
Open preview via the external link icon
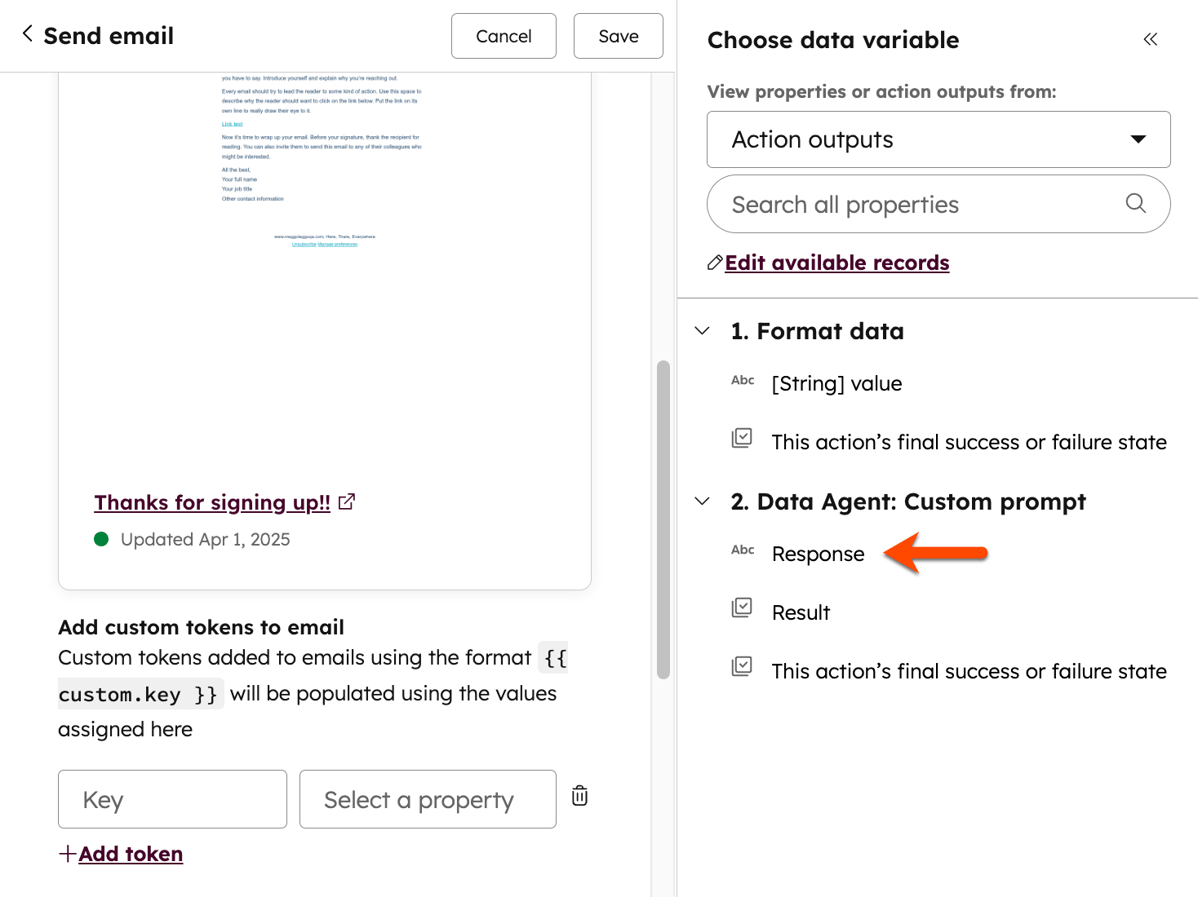tap(345, 501)
